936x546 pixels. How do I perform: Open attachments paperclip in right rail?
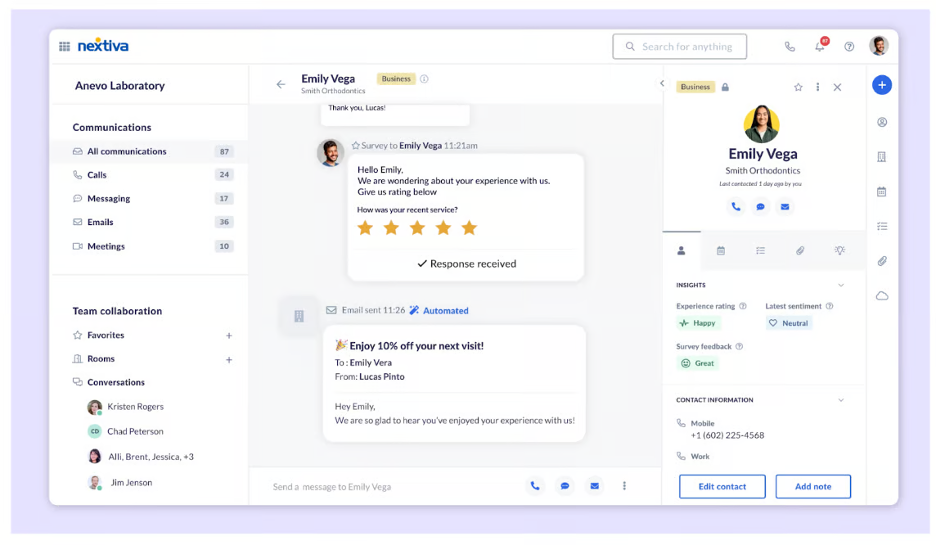click(x=882, y=261)
